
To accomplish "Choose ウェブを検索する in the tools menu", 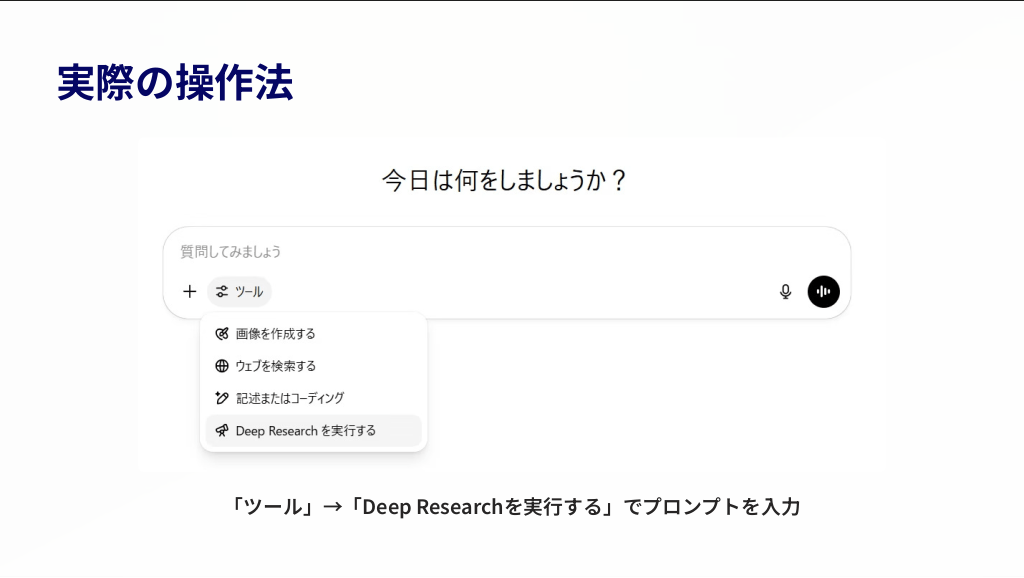I will pos(276,366).
